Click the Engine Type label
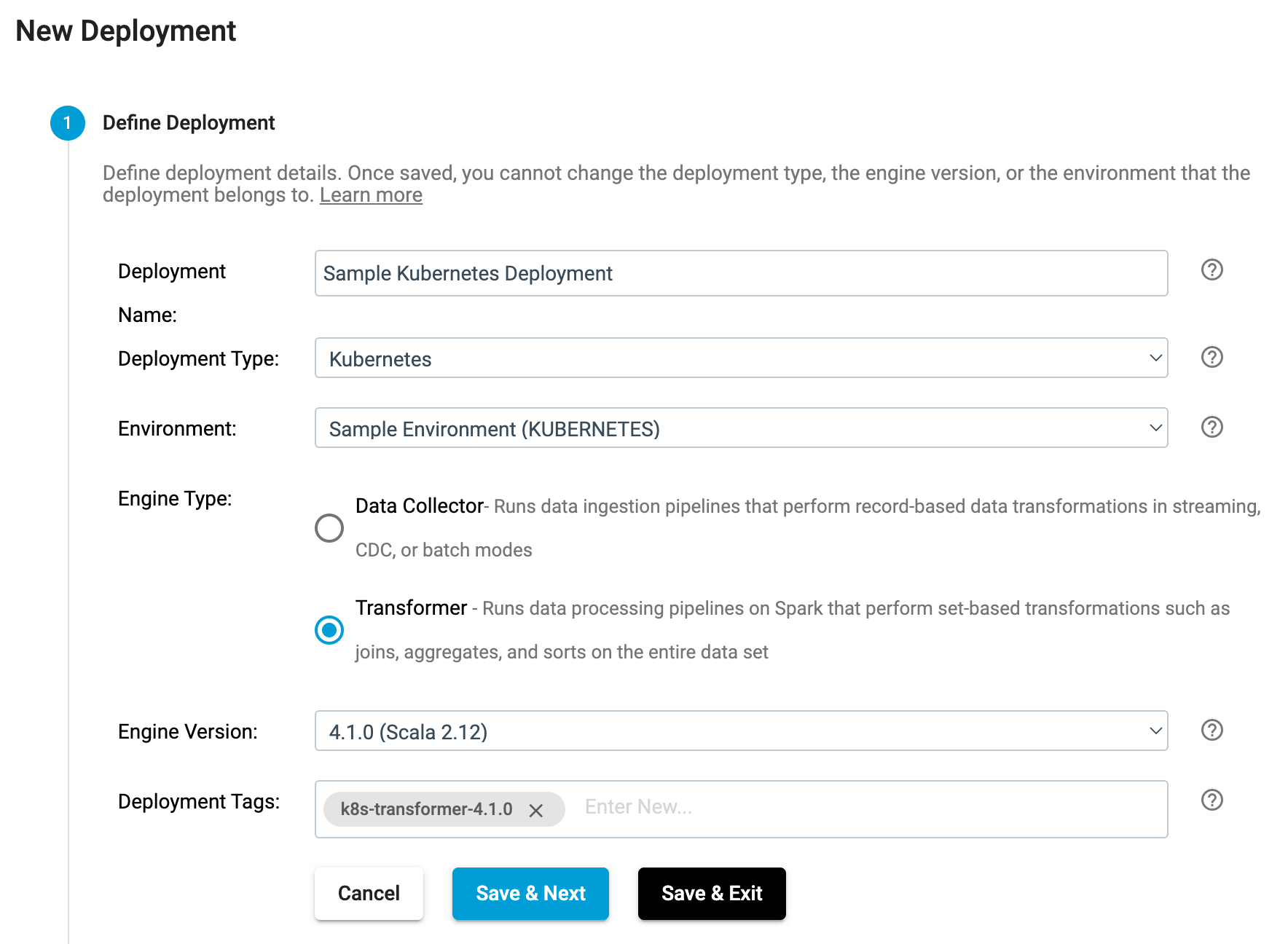This screenshot has width=1288, height=944. 175,498
